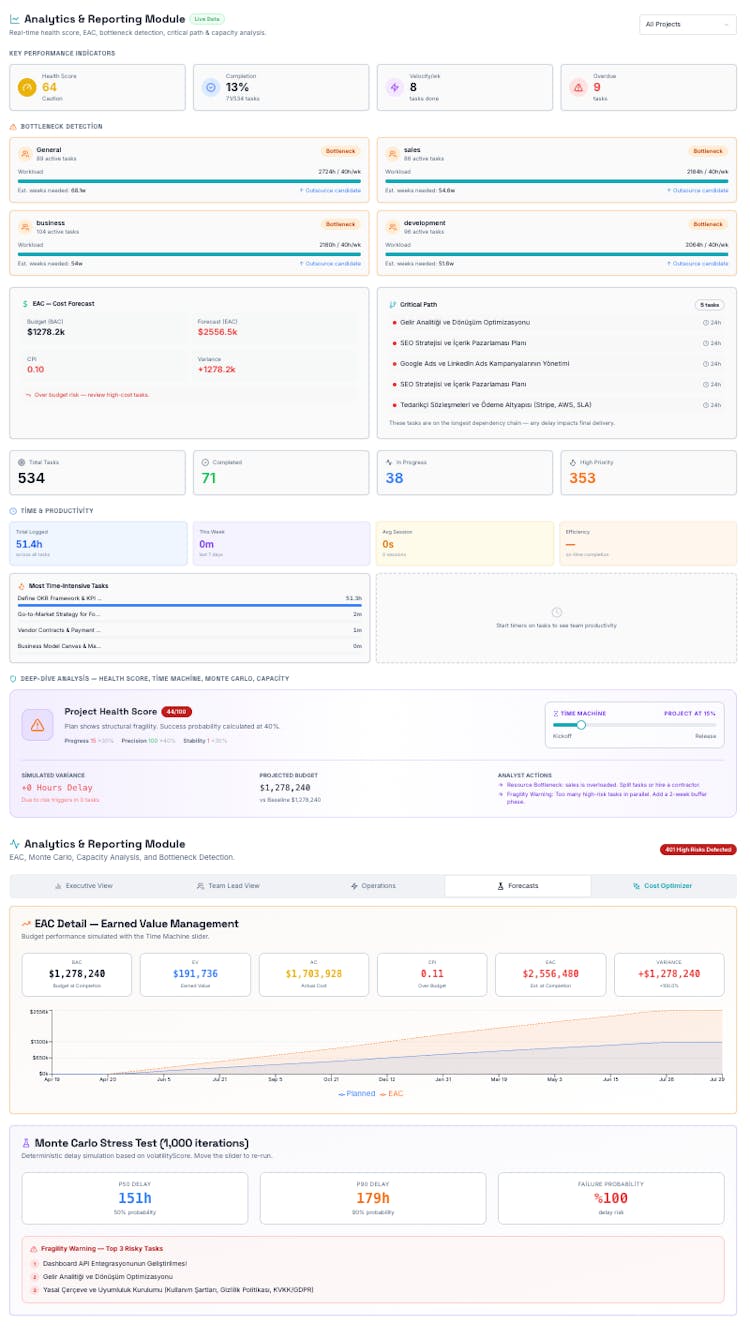Image resolution: width=750 pixels, height=1339 pixels.
Task: Click the Time Machine slider handle
Action: click(581, 725)
